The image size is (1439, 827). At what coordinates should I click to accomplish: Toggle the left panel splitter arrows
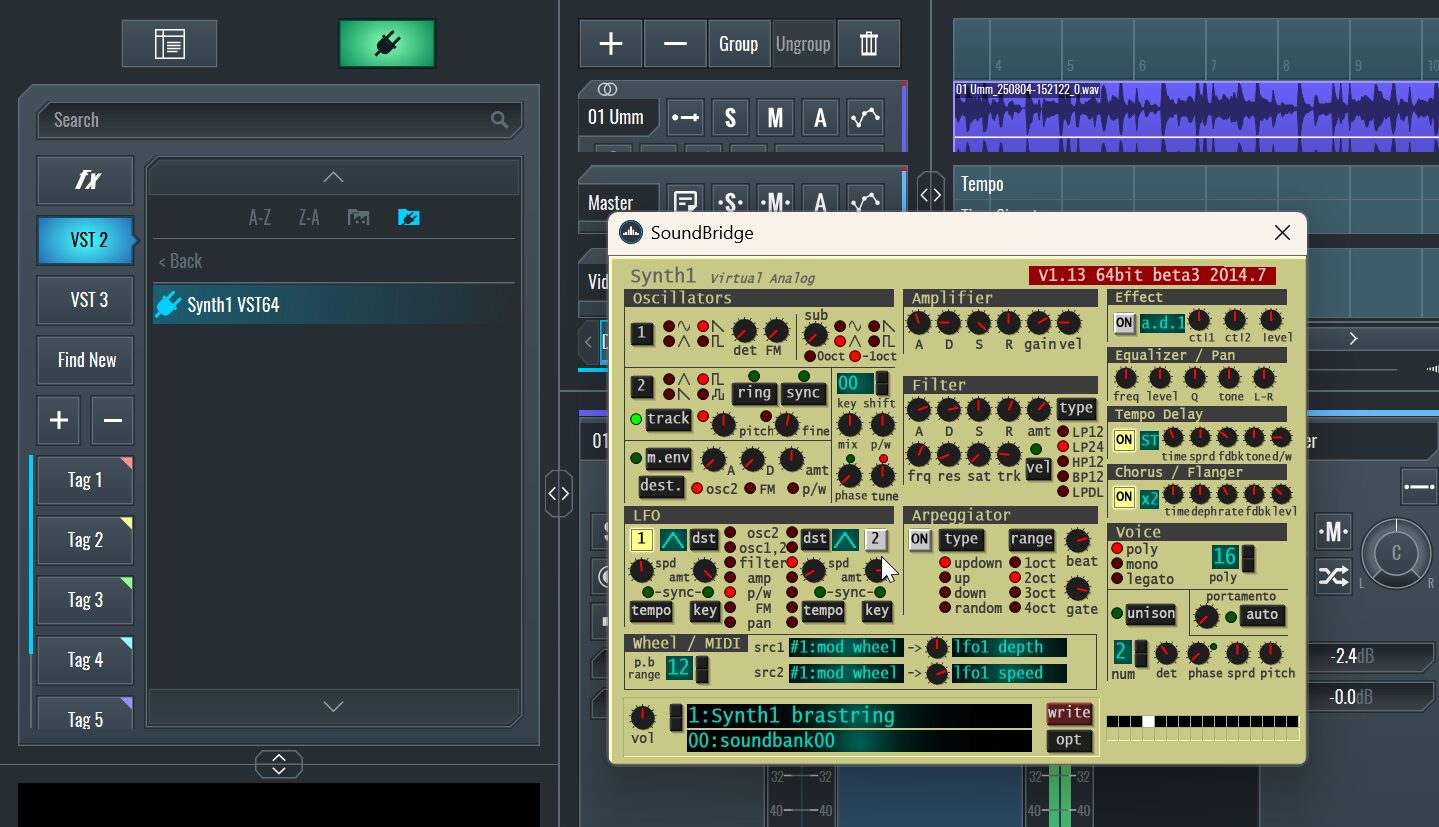point(559,493)
